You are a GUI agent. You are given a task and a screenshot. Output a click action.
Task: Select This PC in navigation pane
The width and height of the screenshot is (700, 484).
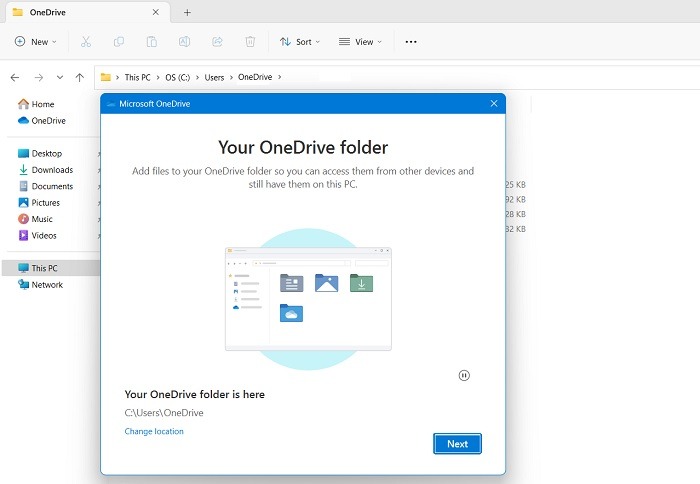click(52, 268)
